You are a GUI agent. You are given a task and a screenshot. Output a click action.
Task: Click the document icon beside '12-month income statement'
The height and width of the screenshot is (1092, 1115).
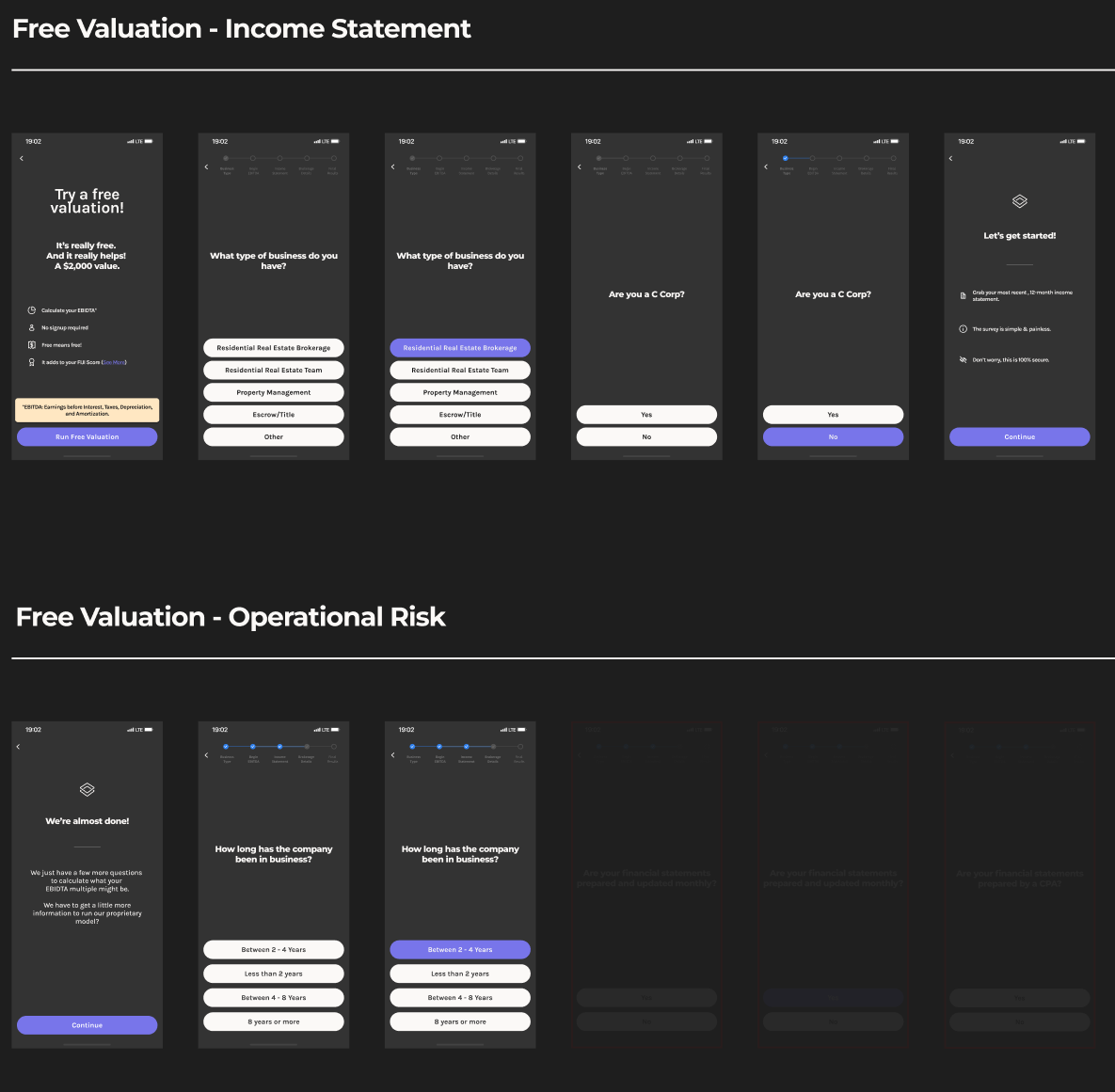click(963, 295)
